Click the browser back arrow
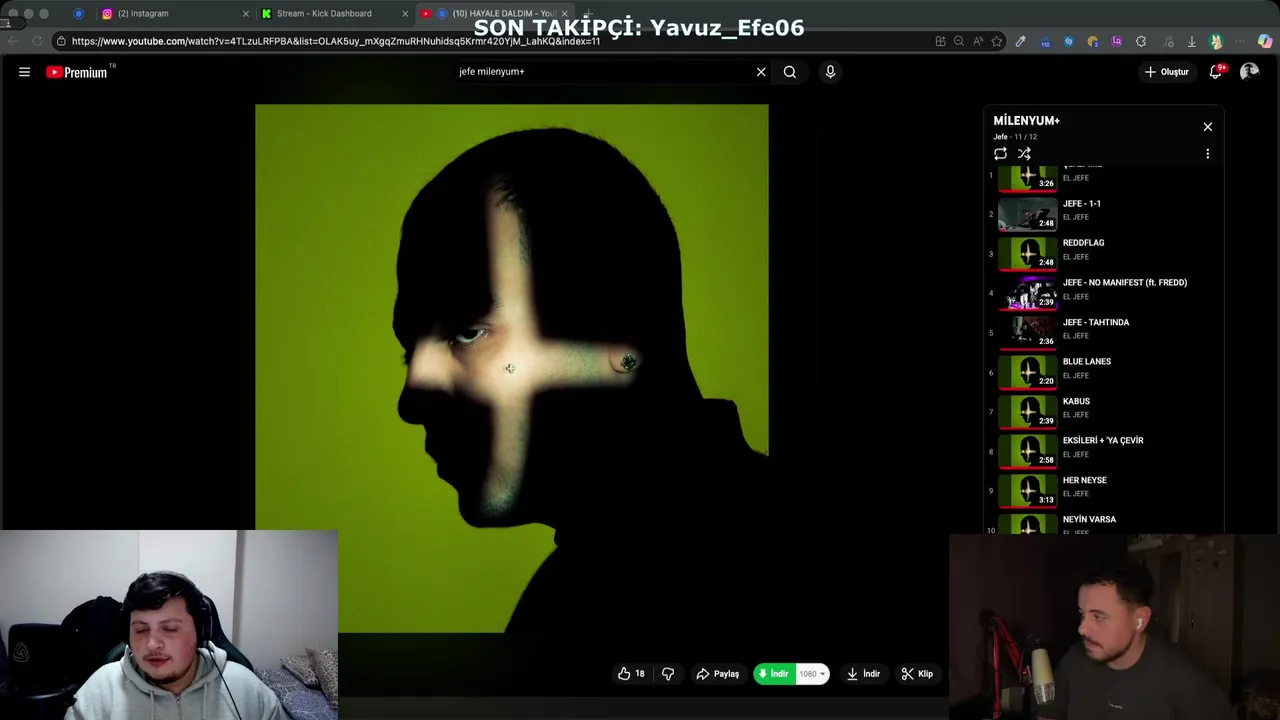Image resolution: width=1280 pixels, height=720 pixels. (12, 41)
